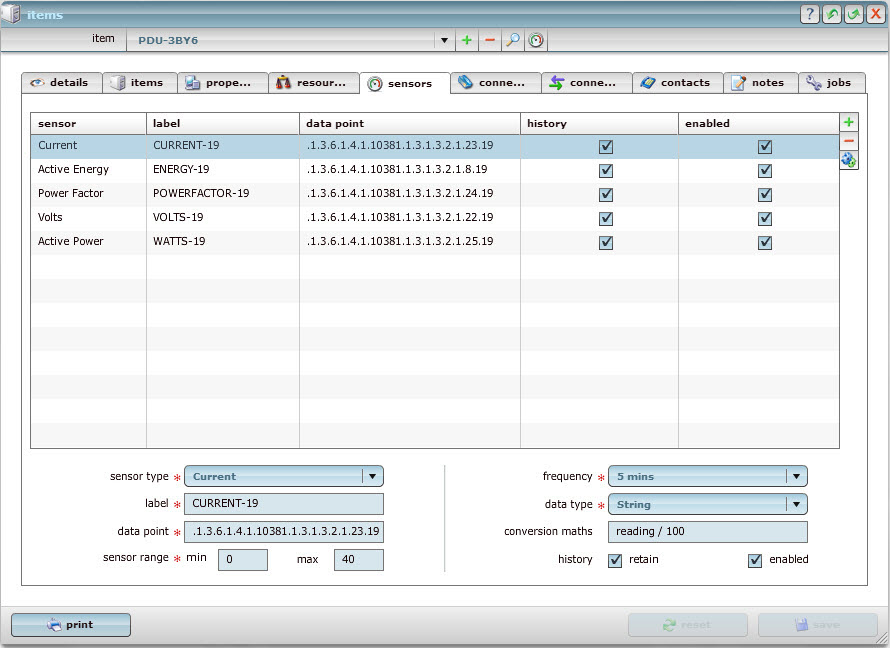This screenshot has height=648, width=890.
Task: Click the conversion maths input field
Action: pos(707,532)
